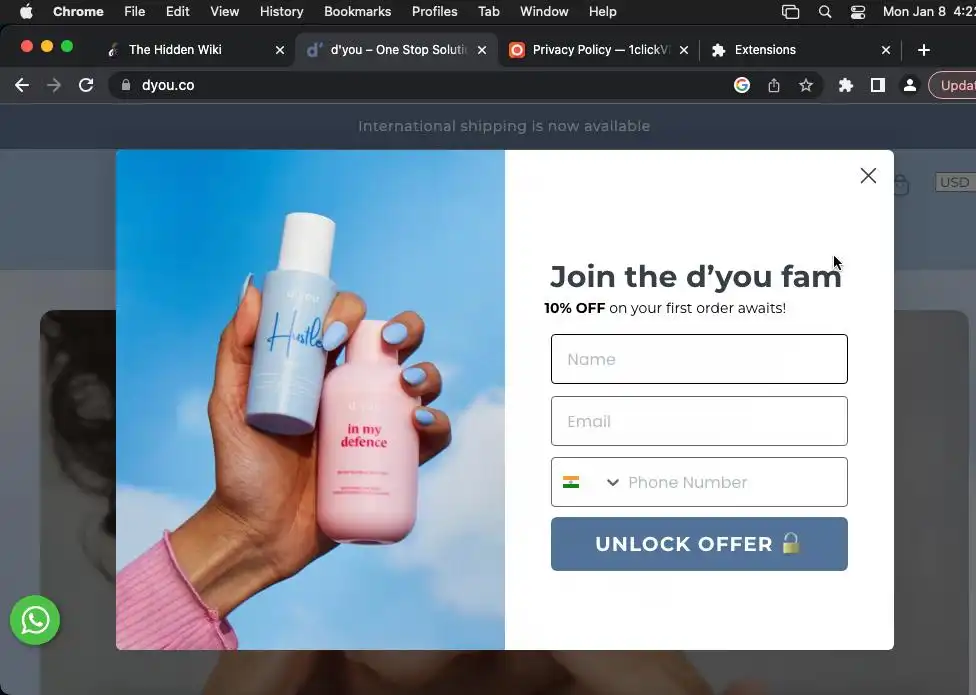
Task: Reload the dyou.co page
Action: (86, 85)
